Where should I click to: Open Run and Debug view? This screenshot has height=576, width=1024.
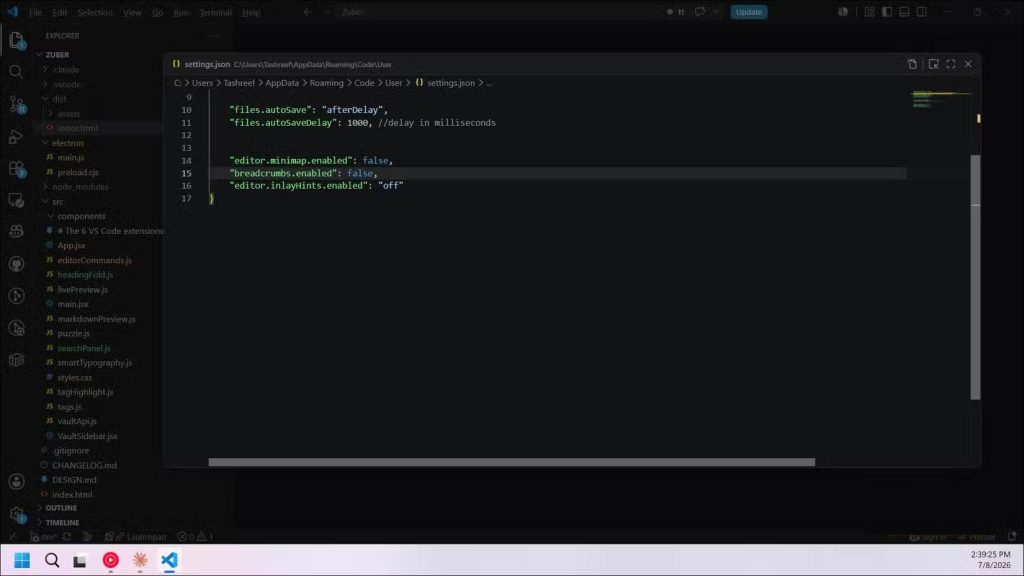[x=16, y=136]
